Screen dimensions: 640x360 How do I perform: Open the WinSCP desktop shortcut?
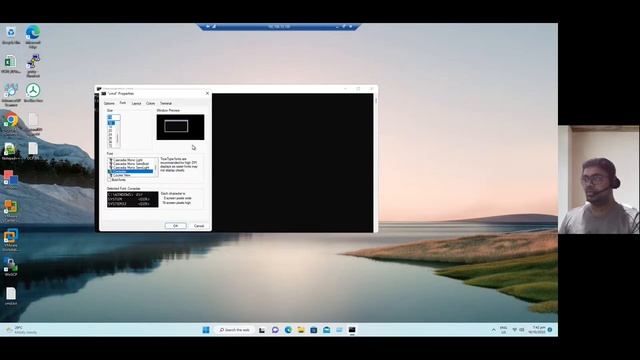(11, 267)
